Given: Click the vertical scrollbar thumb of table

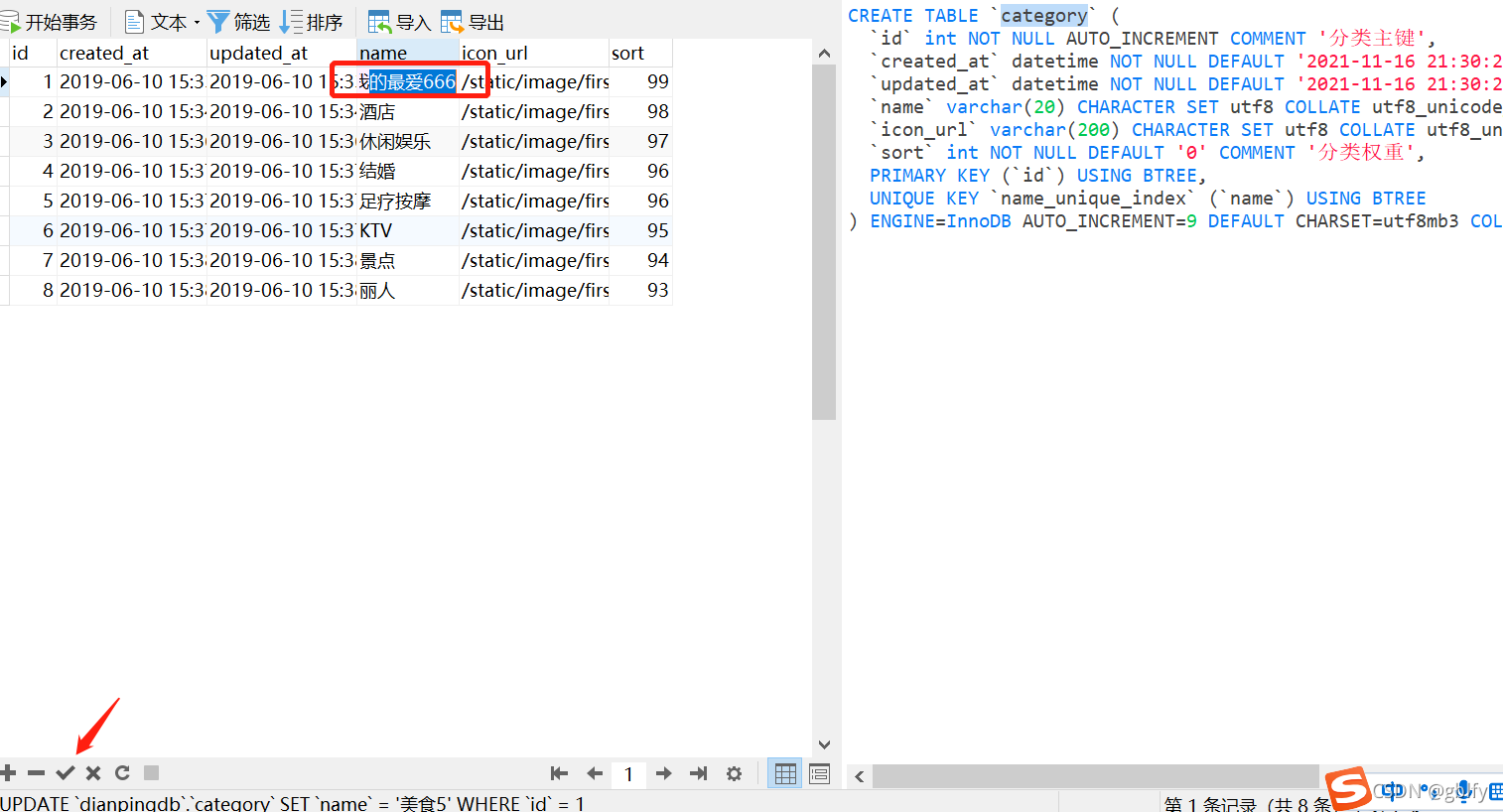Looking at the screenshot, I should (x=824, y=241).
